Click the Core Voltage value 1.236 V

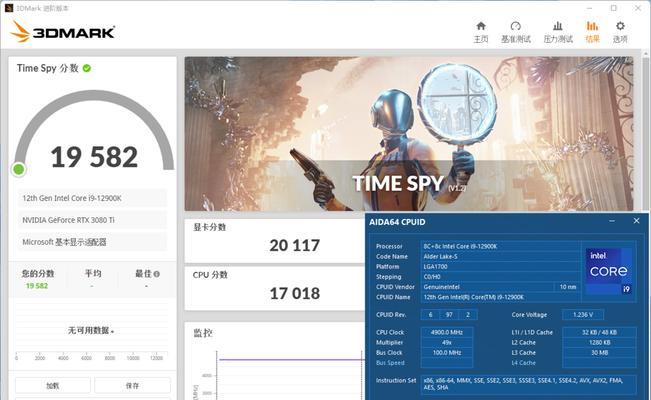coord(583,314)
